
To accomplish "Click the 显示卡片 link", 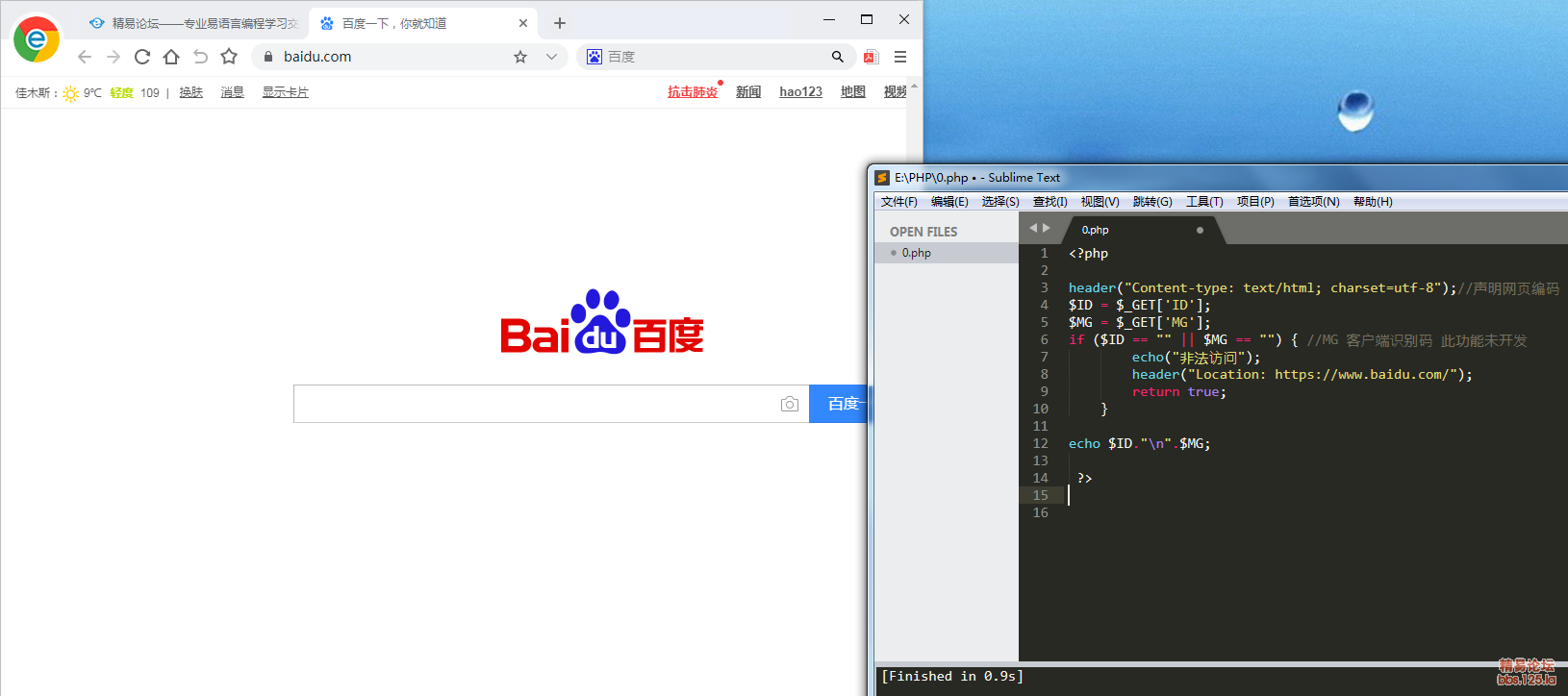I will (286, 92).
